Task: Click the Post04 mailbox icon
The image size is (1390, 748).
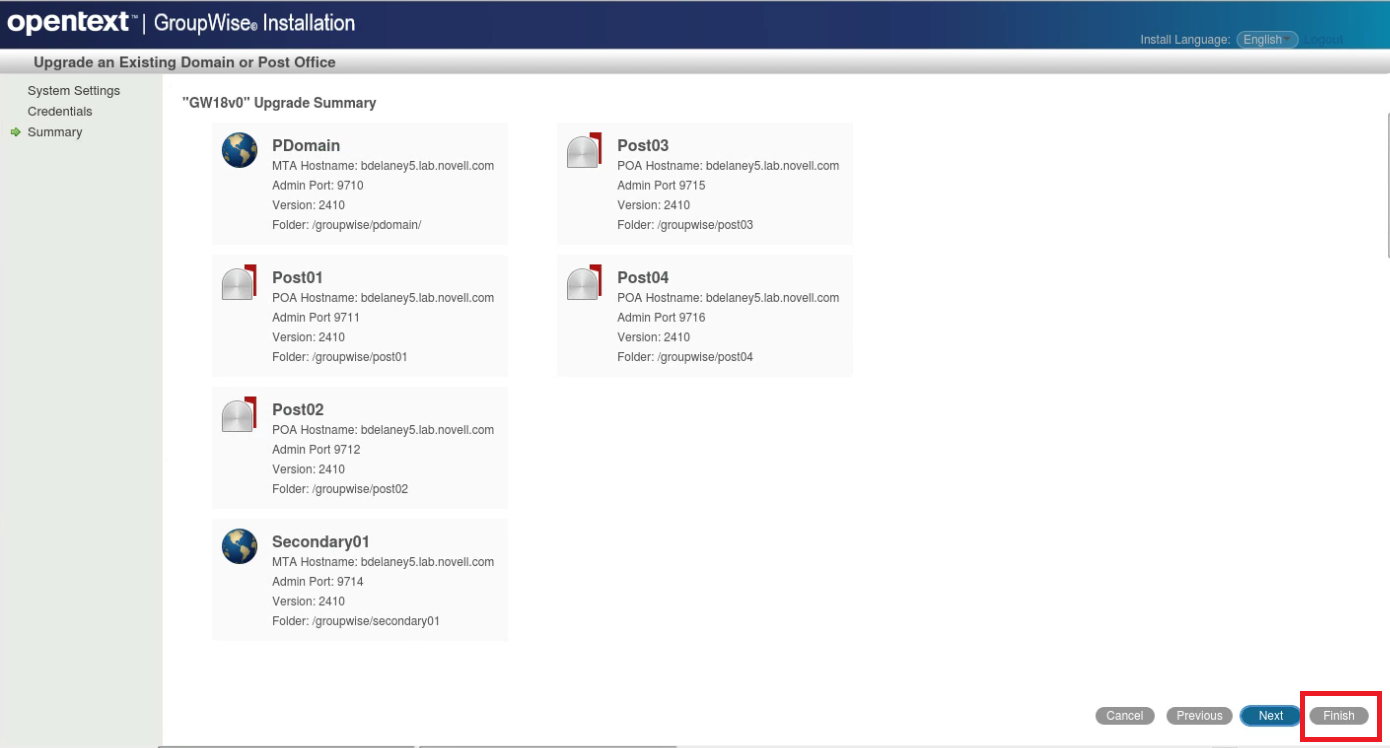Action: [x=584, y=282]
